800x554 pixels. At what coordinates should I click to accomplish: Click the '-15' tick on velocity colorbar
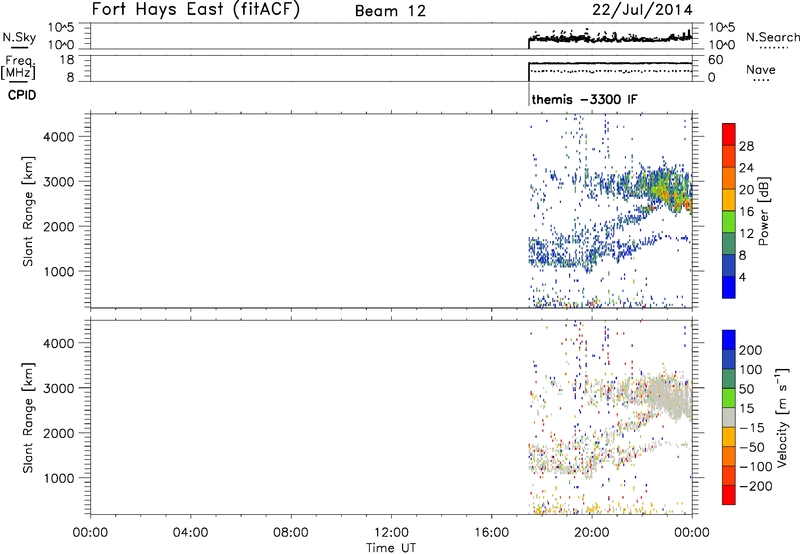[752, 428]
